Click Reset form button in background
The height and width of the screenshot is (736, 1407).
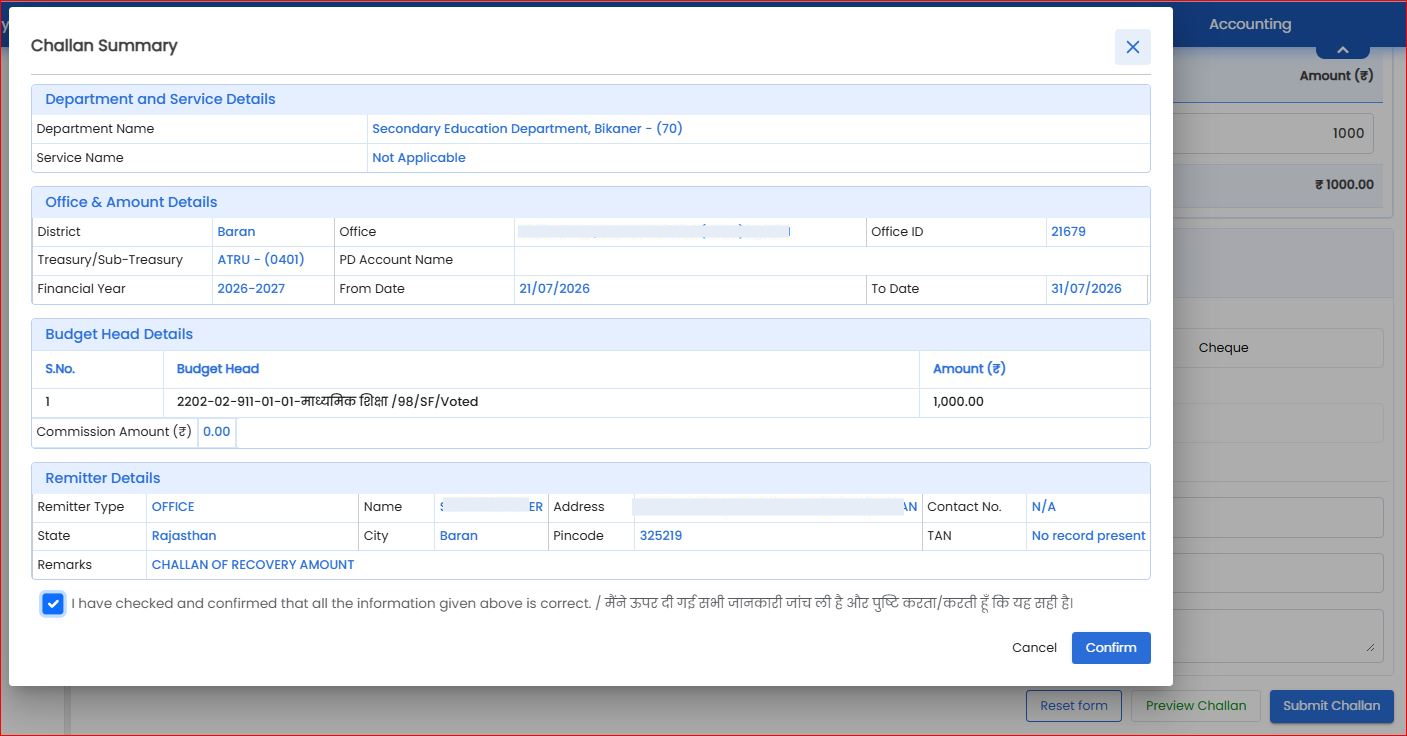point(1074,706)
